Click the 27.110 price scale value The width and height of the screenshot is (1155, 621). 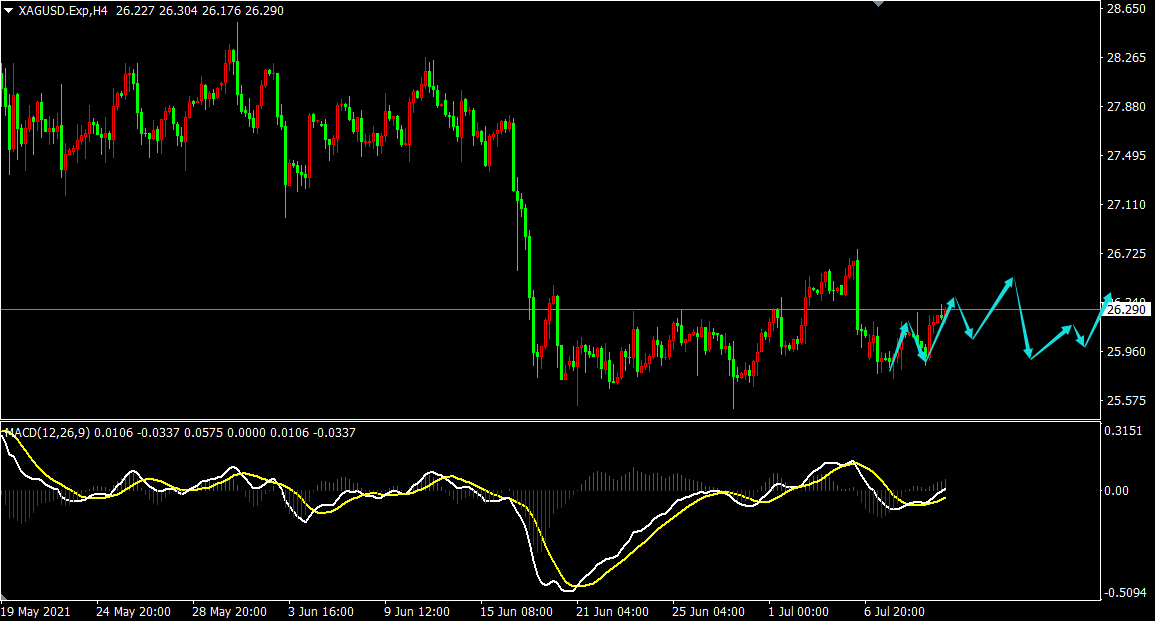(x=1126, y=205)
